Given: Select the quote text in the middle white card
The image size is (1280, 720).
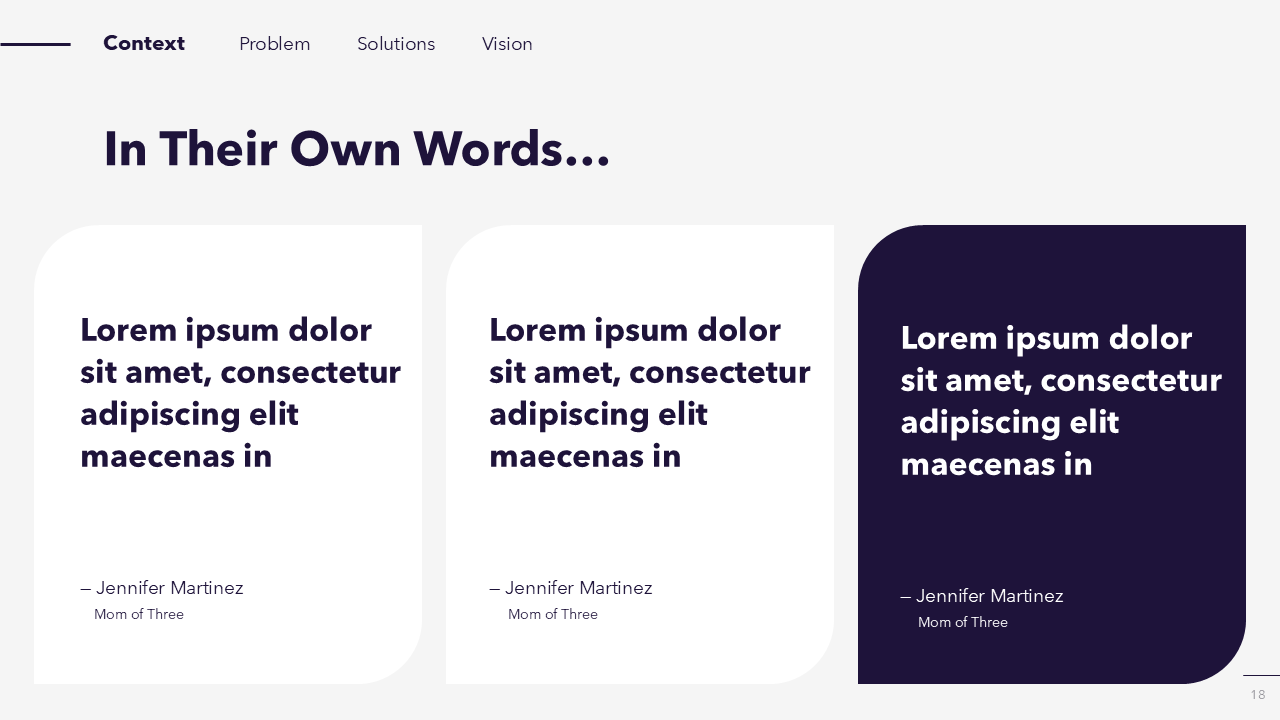Looking at the screenshot, I should 649,392.
